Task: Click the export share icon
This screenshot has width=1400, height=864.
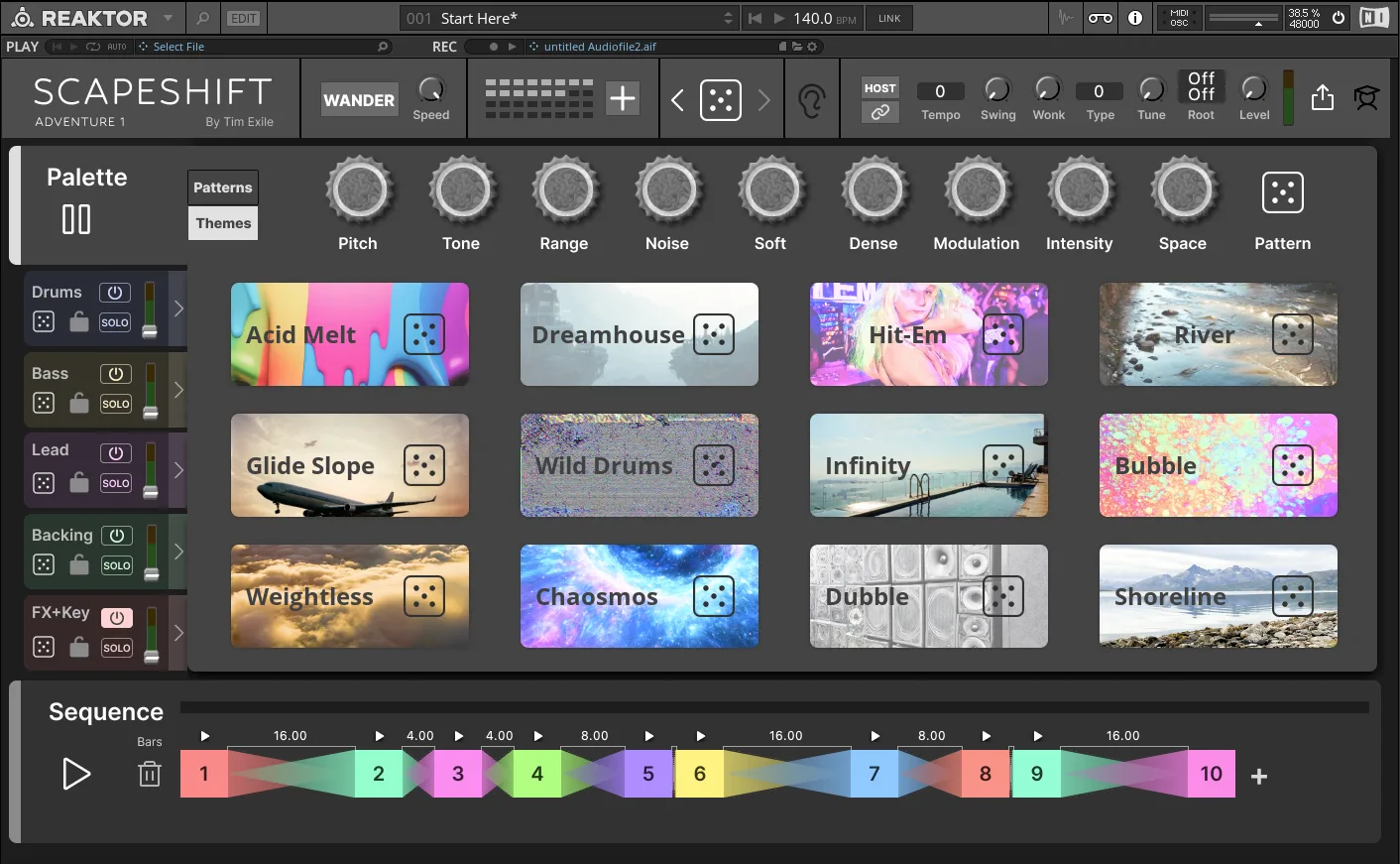Action: (x=1323, y=97)
